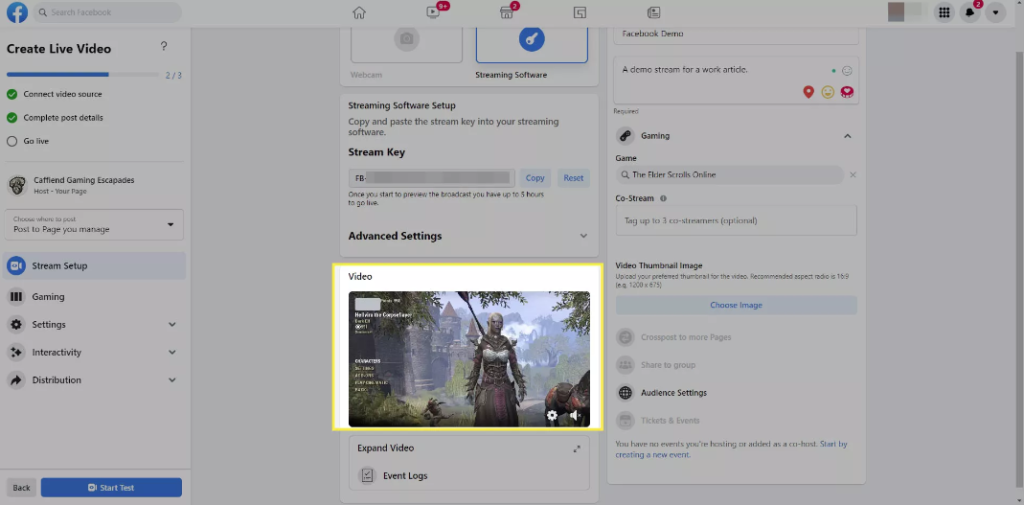Click the co-streamers tag field
Viewport: 1024px width, 505px height.
[x=736, y=221]
